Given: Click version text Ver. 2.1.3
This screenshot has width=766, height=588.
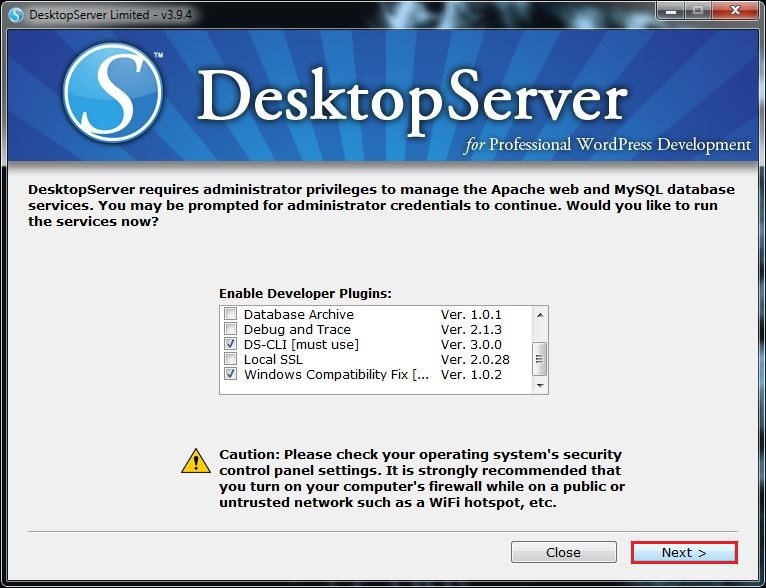Looking at the screenshot, I should click(471, 329).
